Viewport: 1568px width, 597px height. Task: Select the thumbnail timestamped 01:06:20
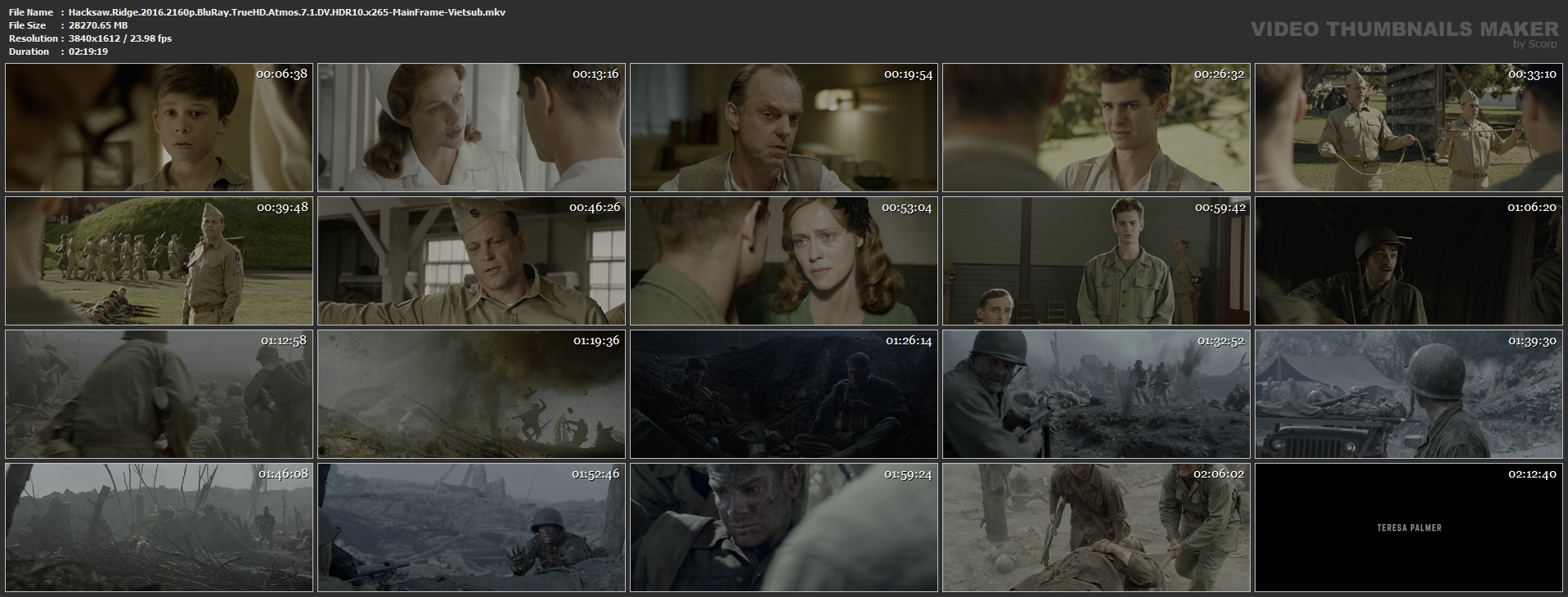[x=1409, y=261]
